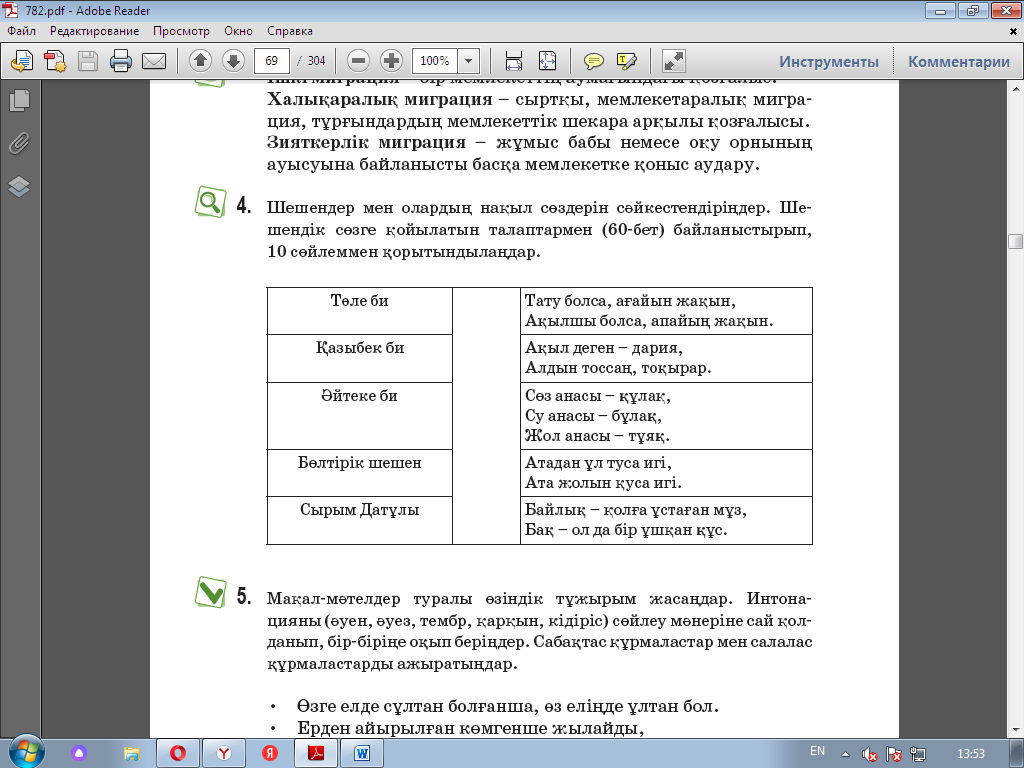
Task: Add a sticky note comment icon
Action: point(593,61)
